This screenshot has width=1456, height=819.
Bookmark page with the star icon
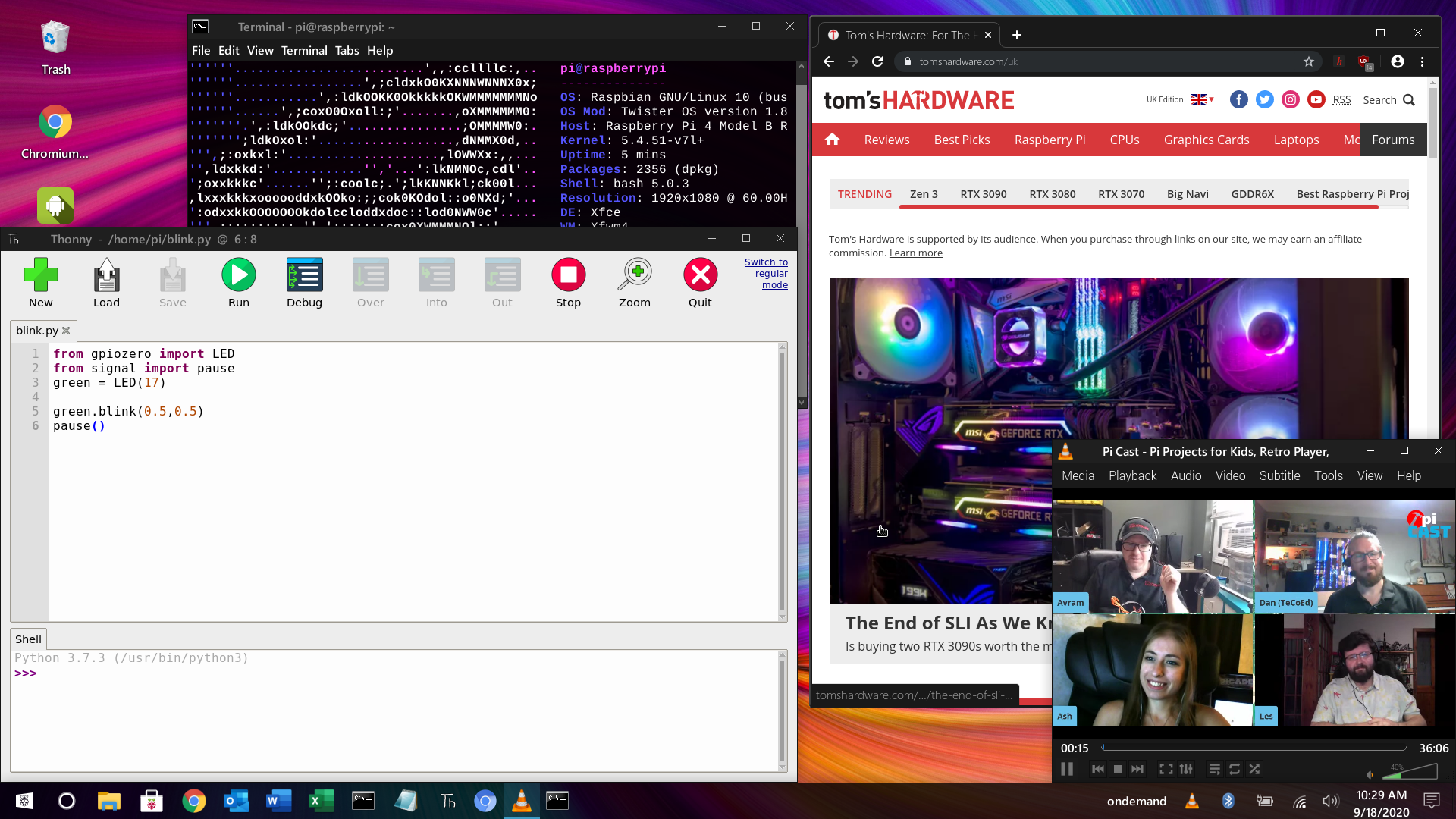click(1308, 61)
